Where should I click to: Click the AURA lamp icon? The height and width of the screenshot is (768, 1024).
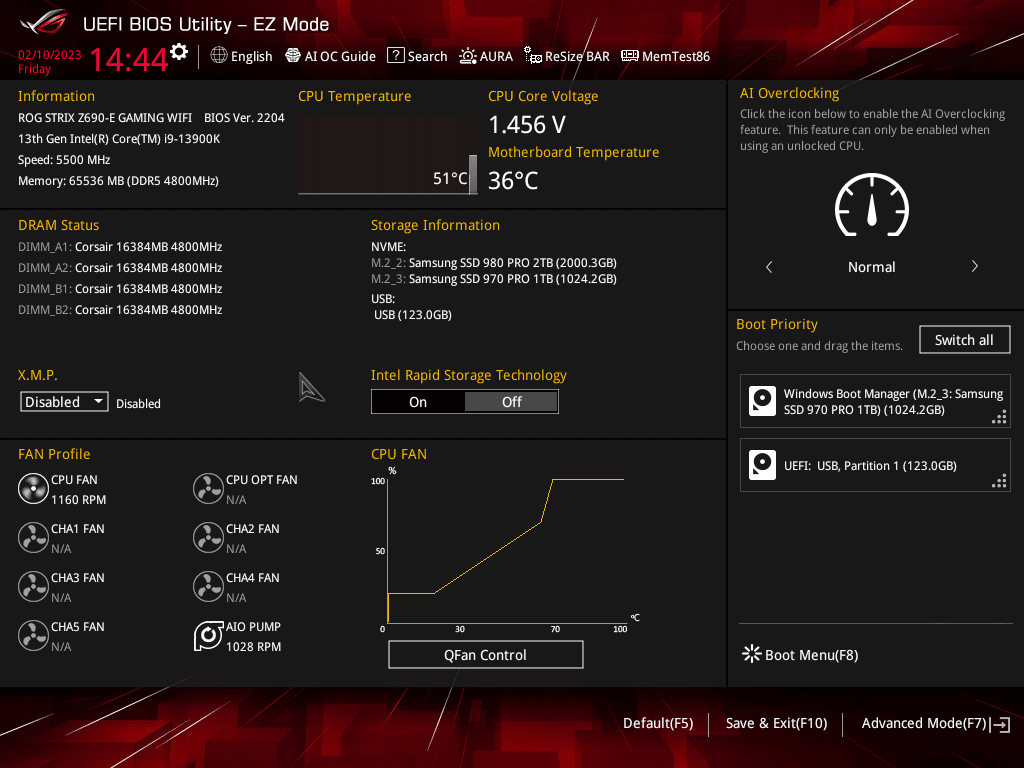468,56
